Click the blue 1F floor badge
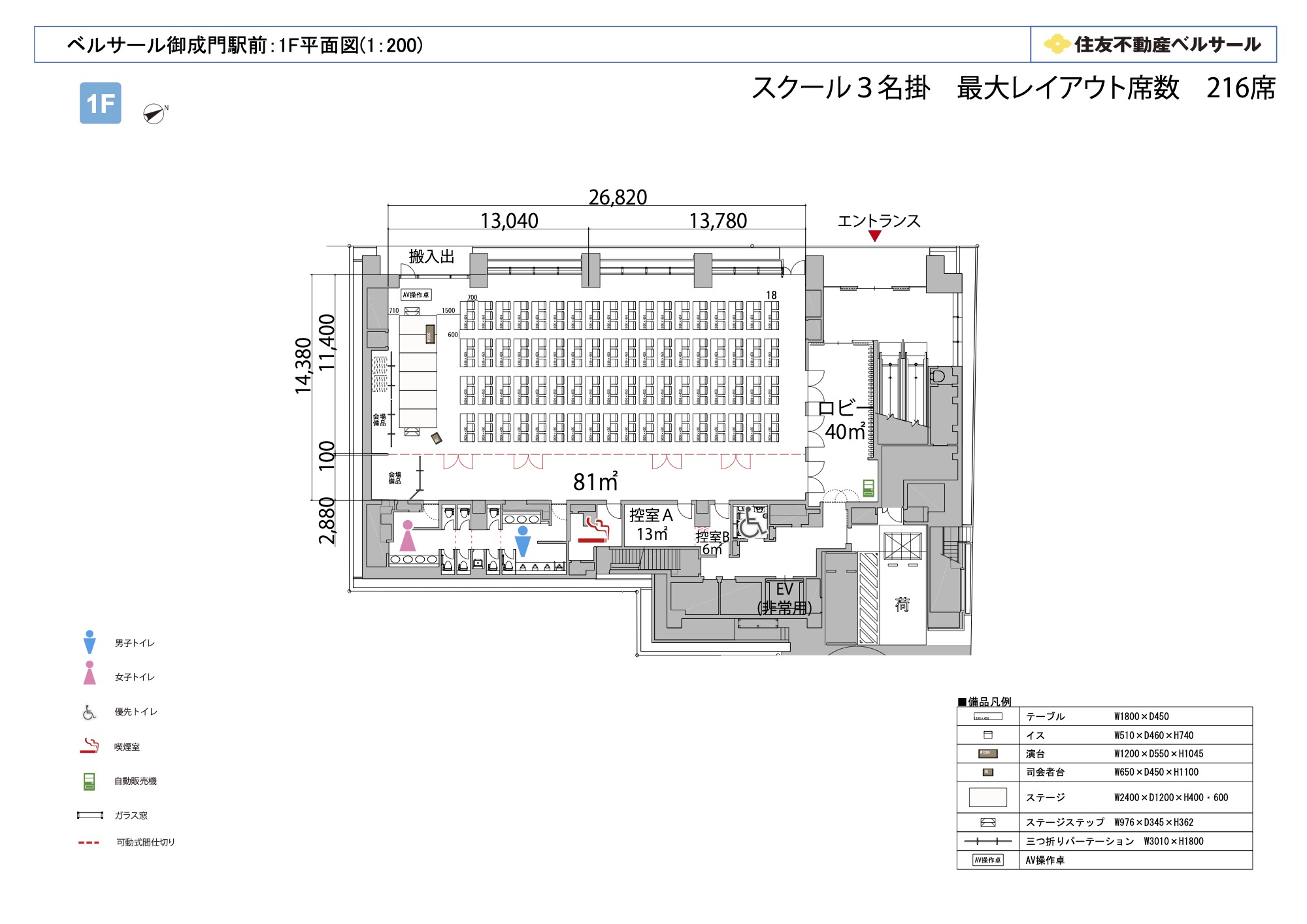Viewport: 1307px width, 924px height. click(101, 103)
